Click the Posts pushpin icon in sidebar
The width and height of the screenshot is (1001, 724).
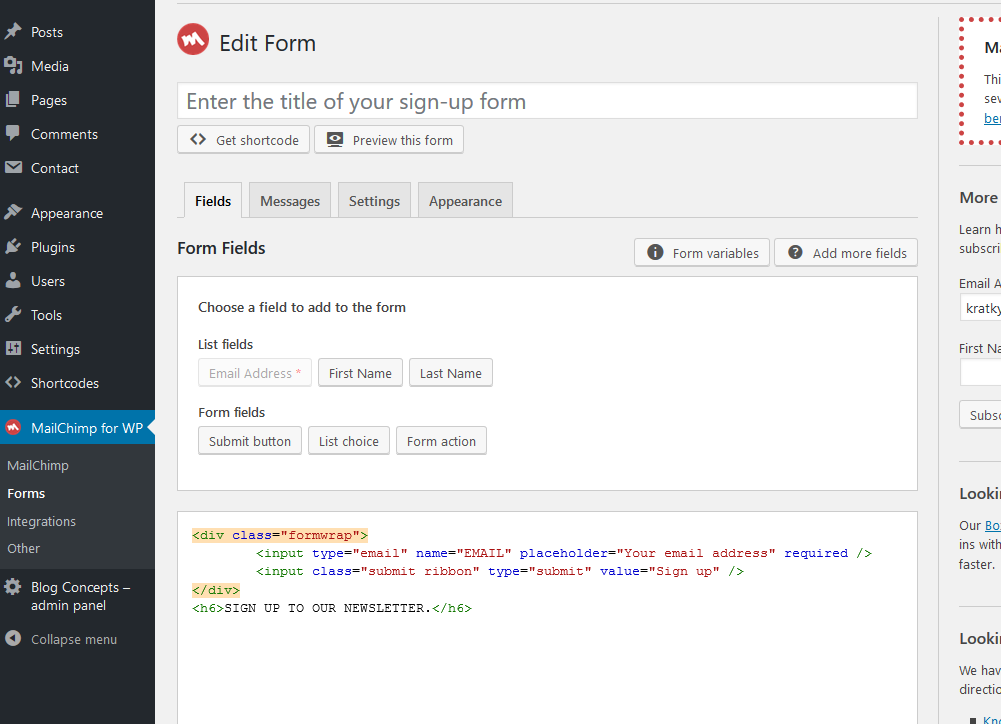pos(13,32)
